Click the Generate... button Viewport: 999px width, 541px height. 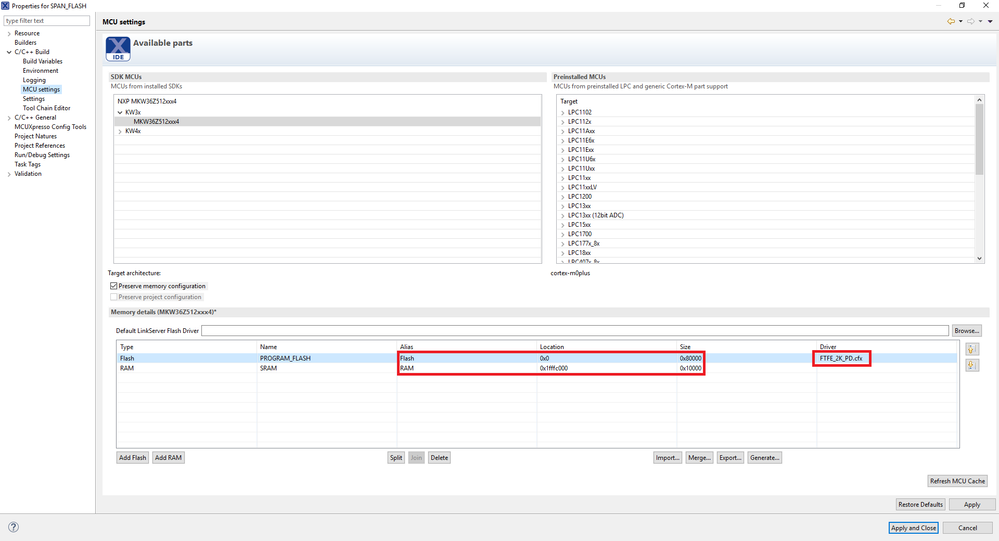pyautogui.click(x=764, y=458)
